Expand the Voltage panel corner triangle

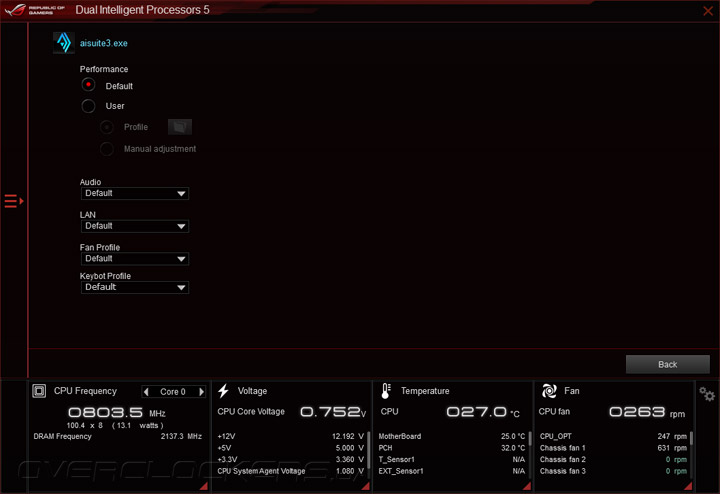(366, 486)
